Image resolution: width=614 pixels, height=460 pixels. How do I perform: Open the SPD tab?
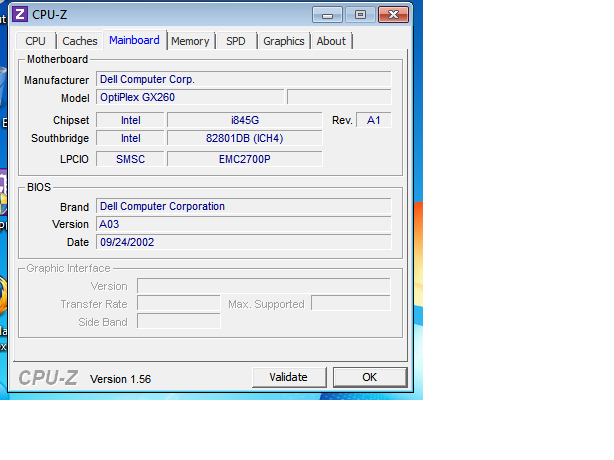(x=235, y=41)
